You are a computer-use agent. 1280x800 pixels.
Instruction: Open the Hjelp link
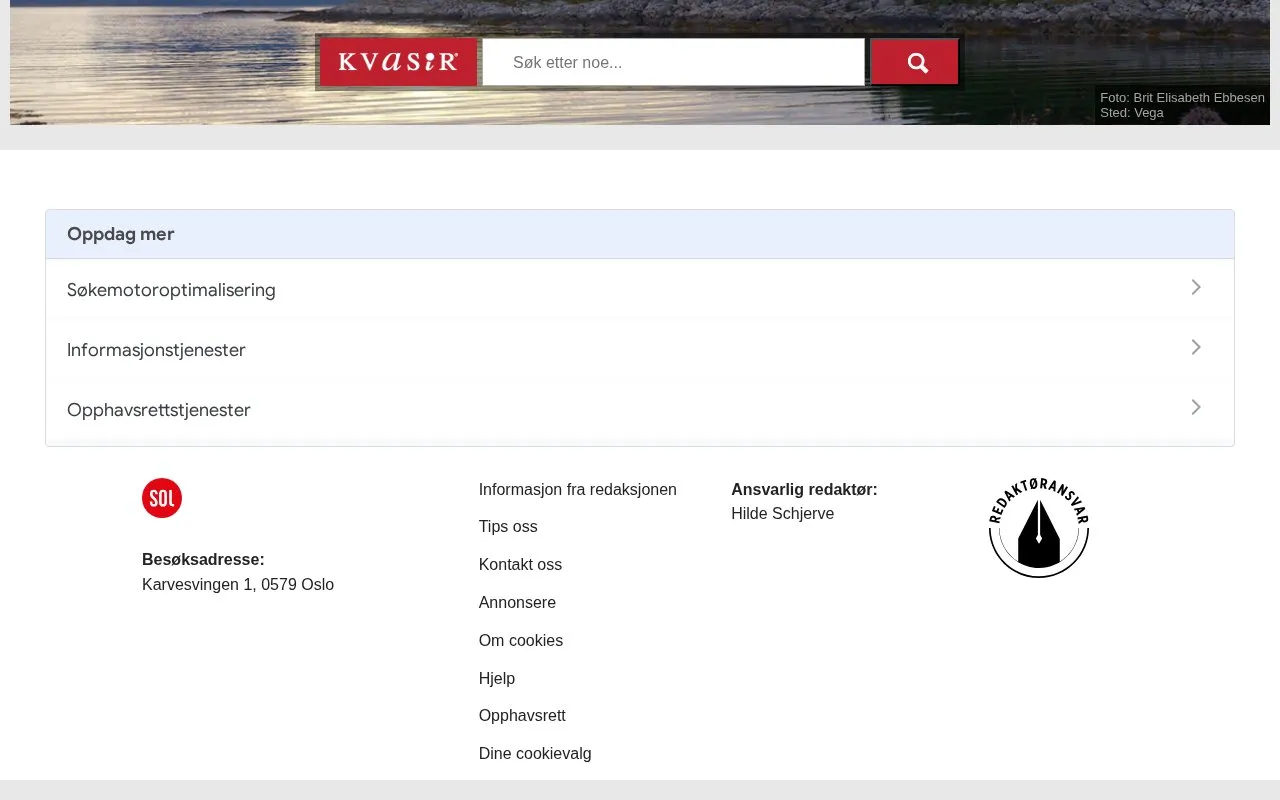click(x=497, y=678)
